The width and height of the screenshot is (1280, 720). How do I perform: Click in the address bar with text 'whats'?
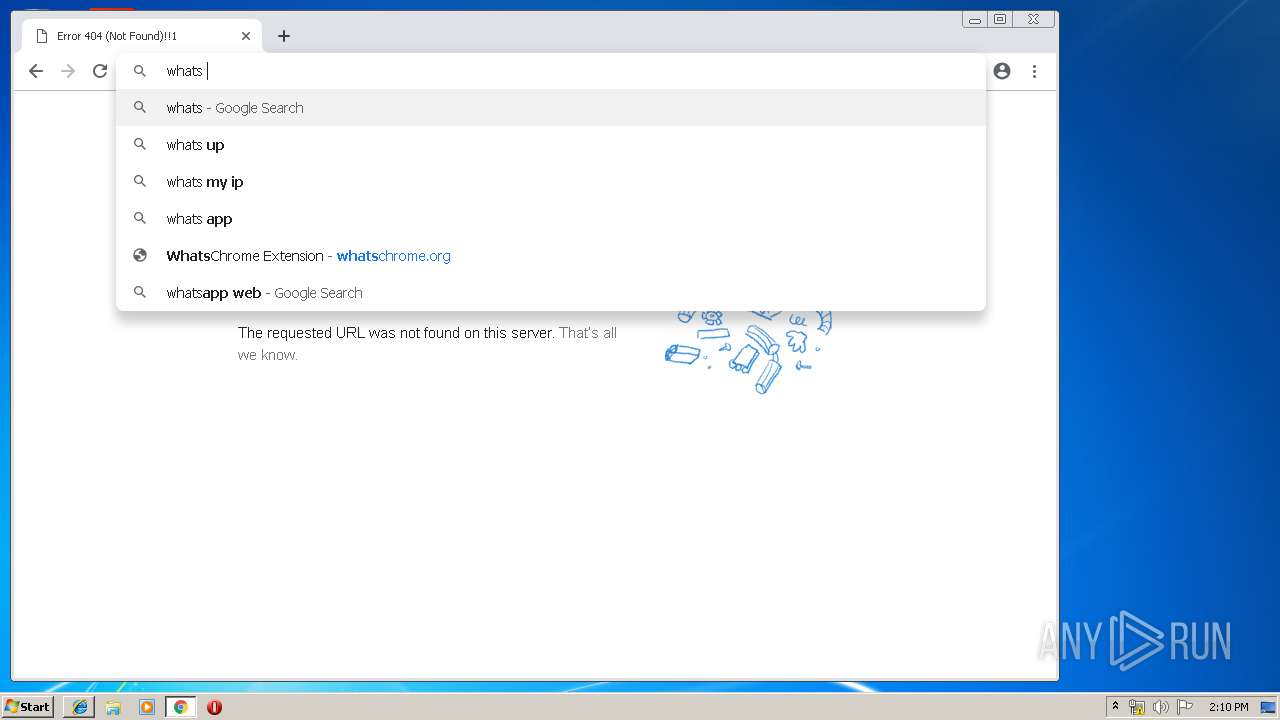(550, 71)
